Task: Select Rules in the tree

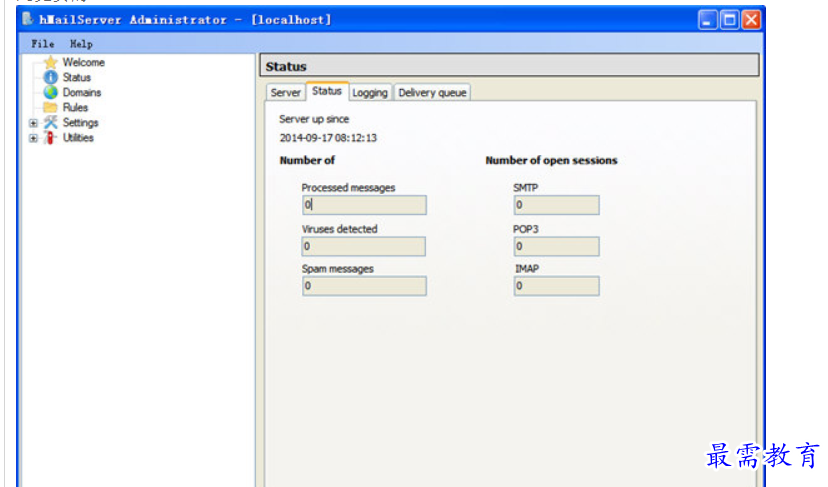Action: [75, 108]
